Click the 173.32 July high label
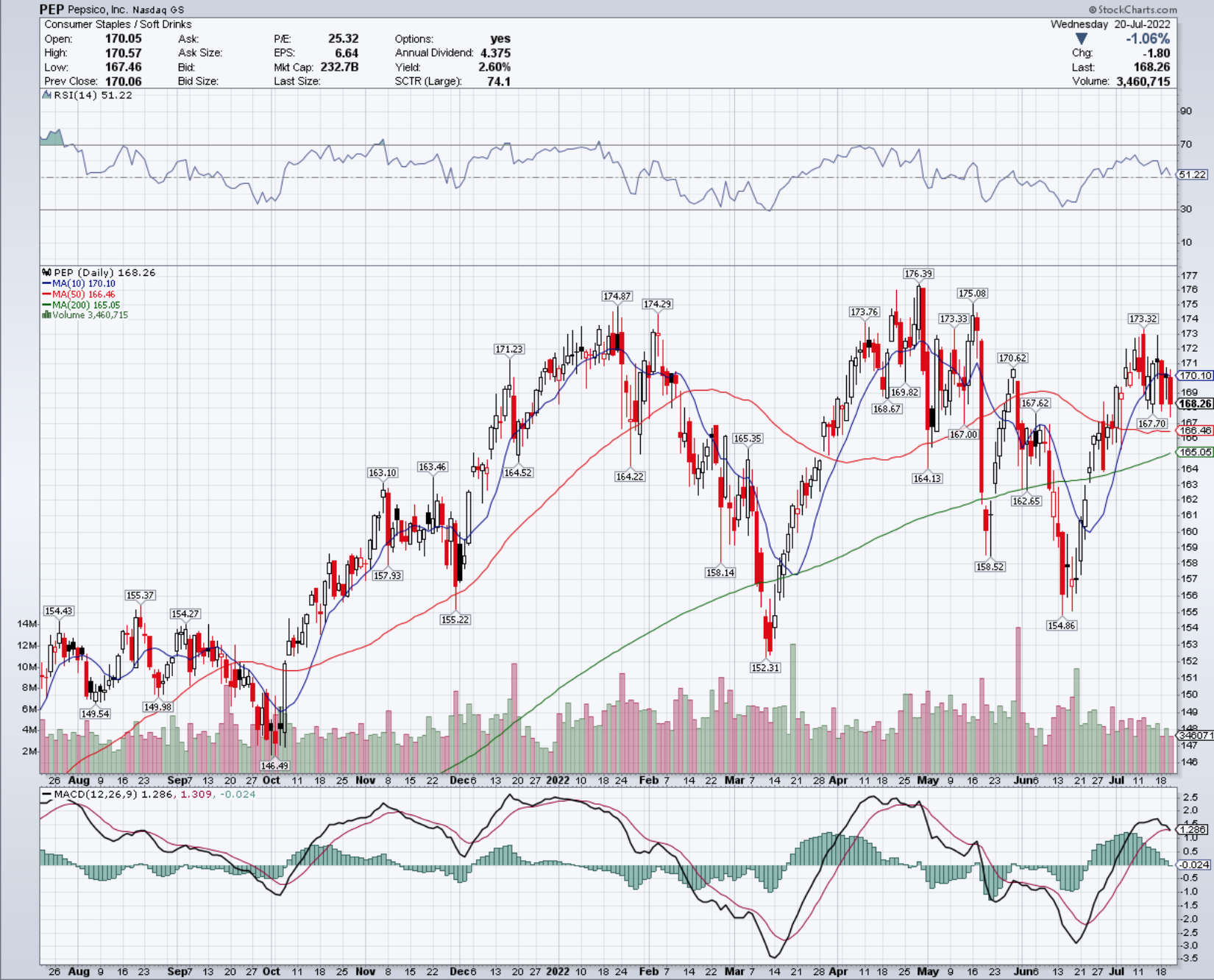 coord(1143,319)
